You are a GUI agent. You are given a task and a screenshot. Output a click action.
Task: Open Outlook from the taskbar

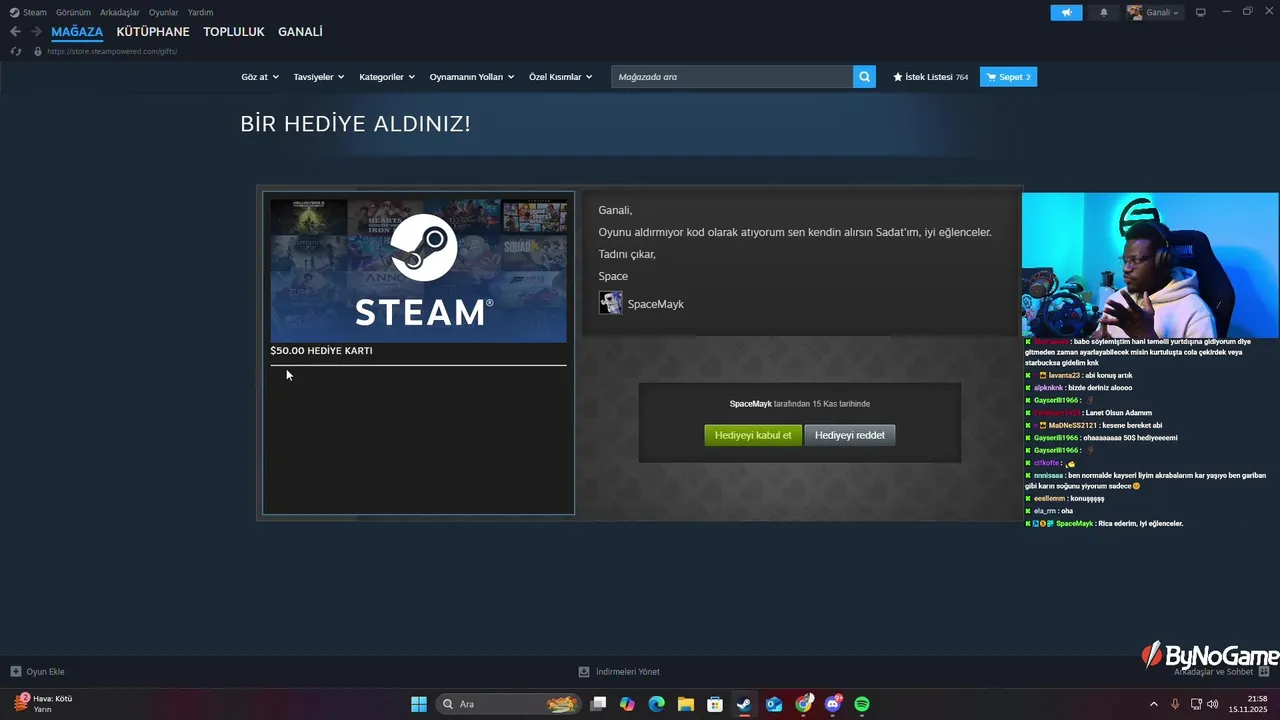tap(774, 704)
